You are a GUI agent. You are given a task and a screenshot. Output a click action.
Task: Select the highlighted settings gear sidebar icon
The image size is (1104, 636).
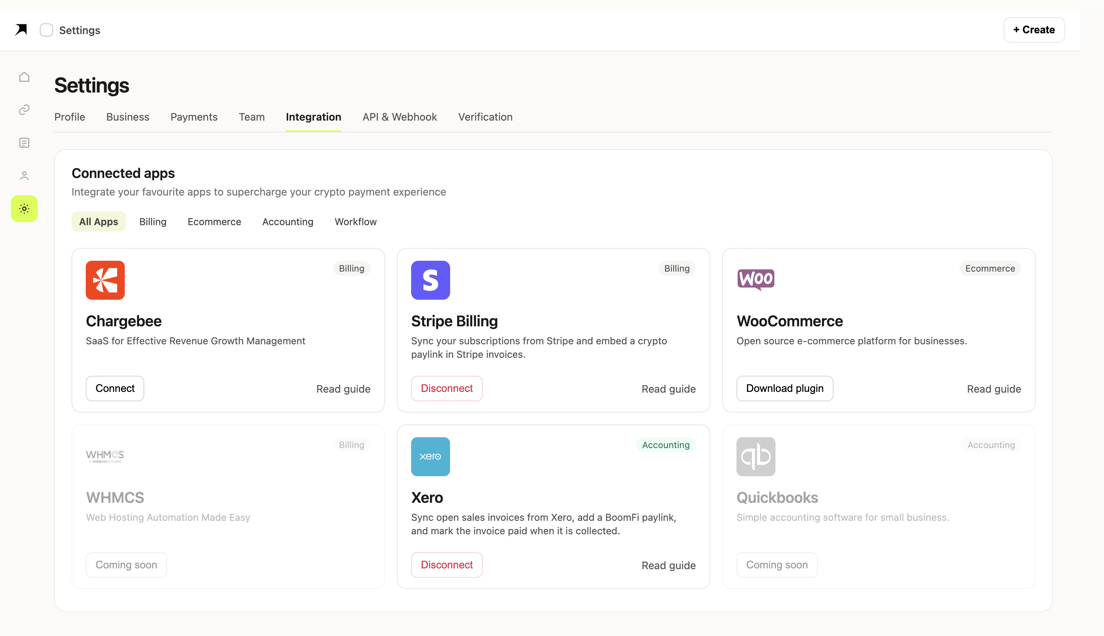click(x=24, y=208)
